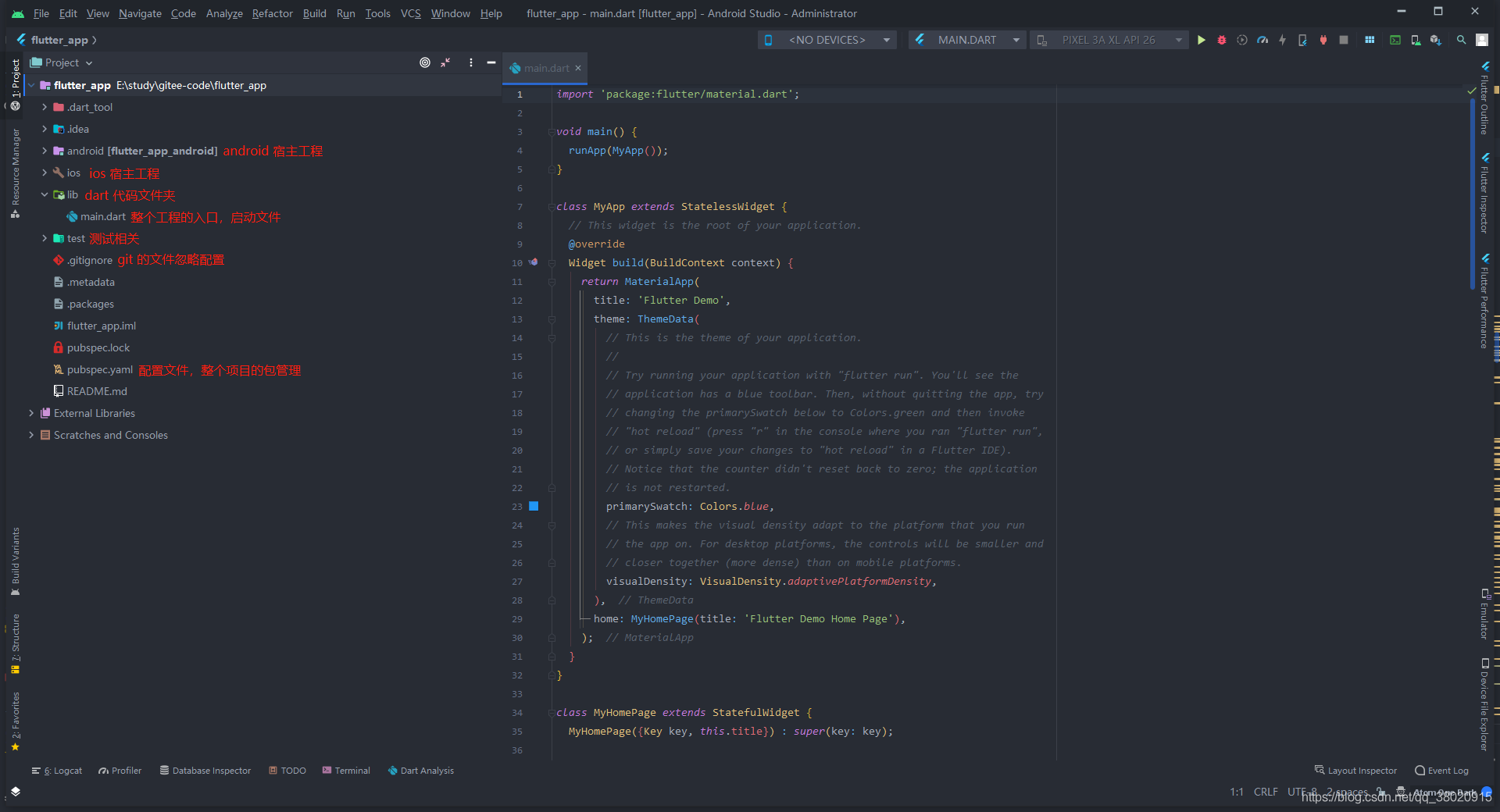Click the flutter_app breadcrumb

[x=59, y=40]
